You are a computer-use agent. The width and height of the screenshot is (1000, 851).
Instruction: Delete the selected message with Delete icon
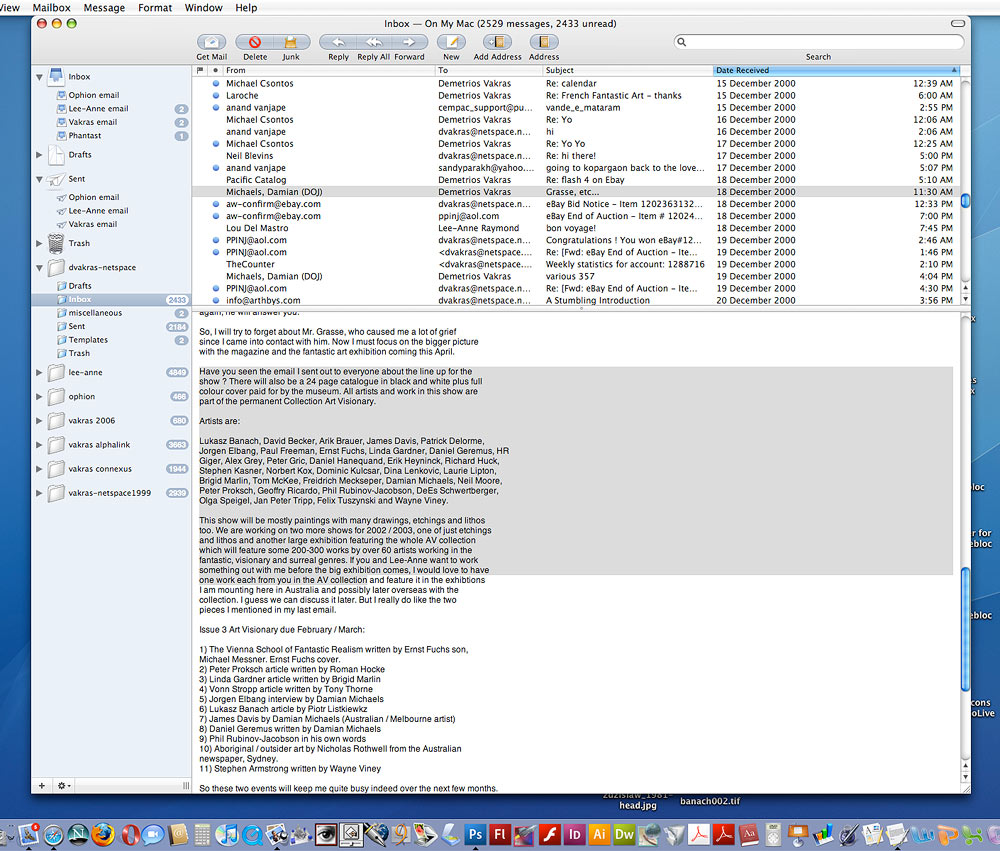(x=255, y=42)
